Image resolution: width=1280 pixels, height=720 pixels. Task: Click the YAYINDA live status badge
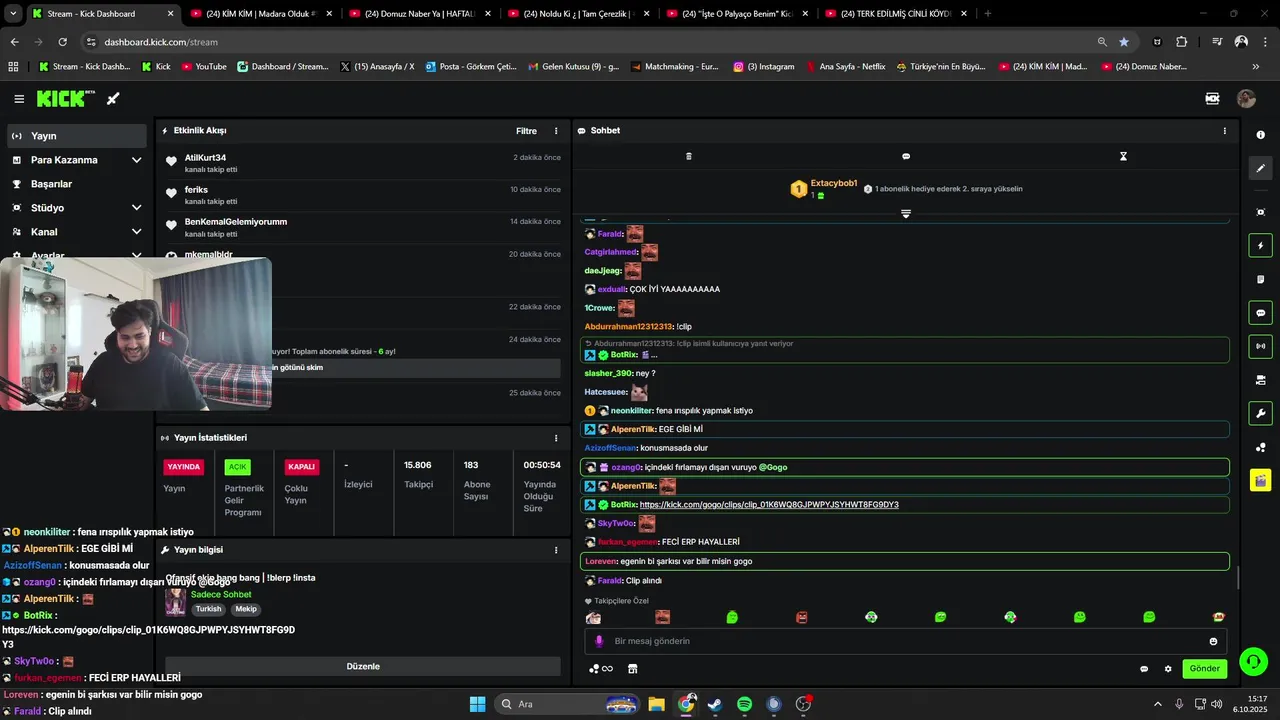[x=184, y=467]
